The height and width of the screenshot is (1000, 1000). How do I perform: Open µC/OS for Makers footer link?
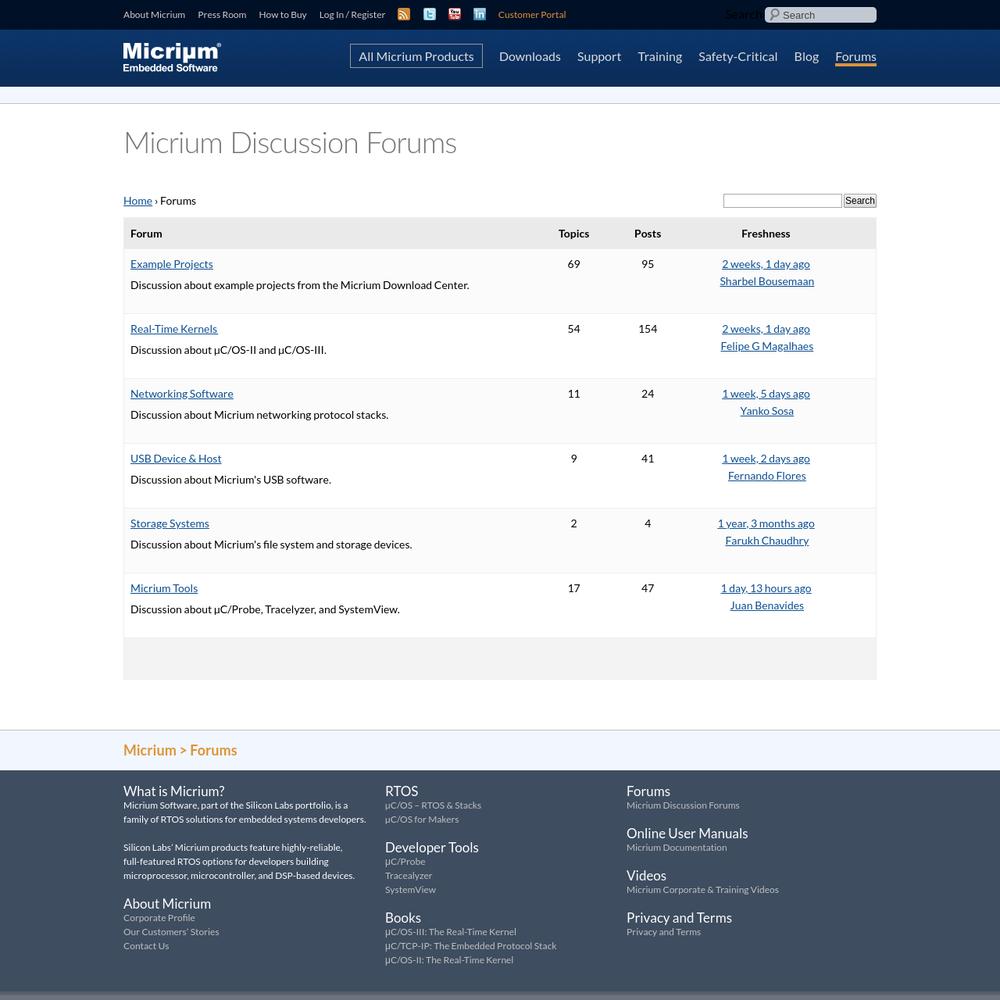pos(422,820)
